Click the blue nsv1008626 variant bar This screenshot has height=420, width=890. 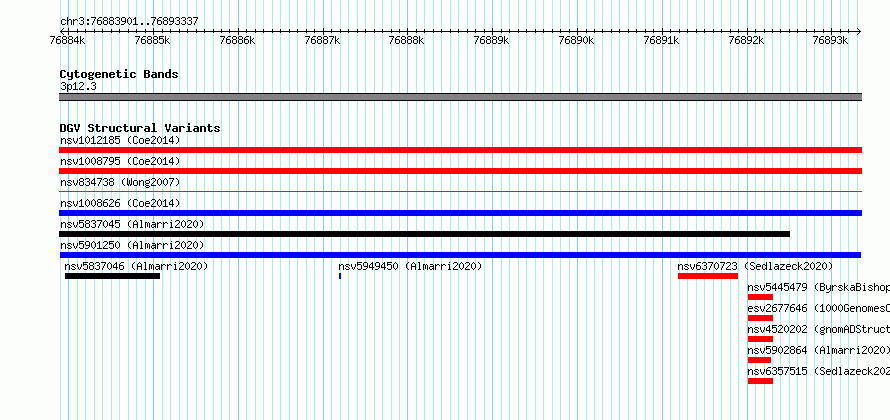460,213
